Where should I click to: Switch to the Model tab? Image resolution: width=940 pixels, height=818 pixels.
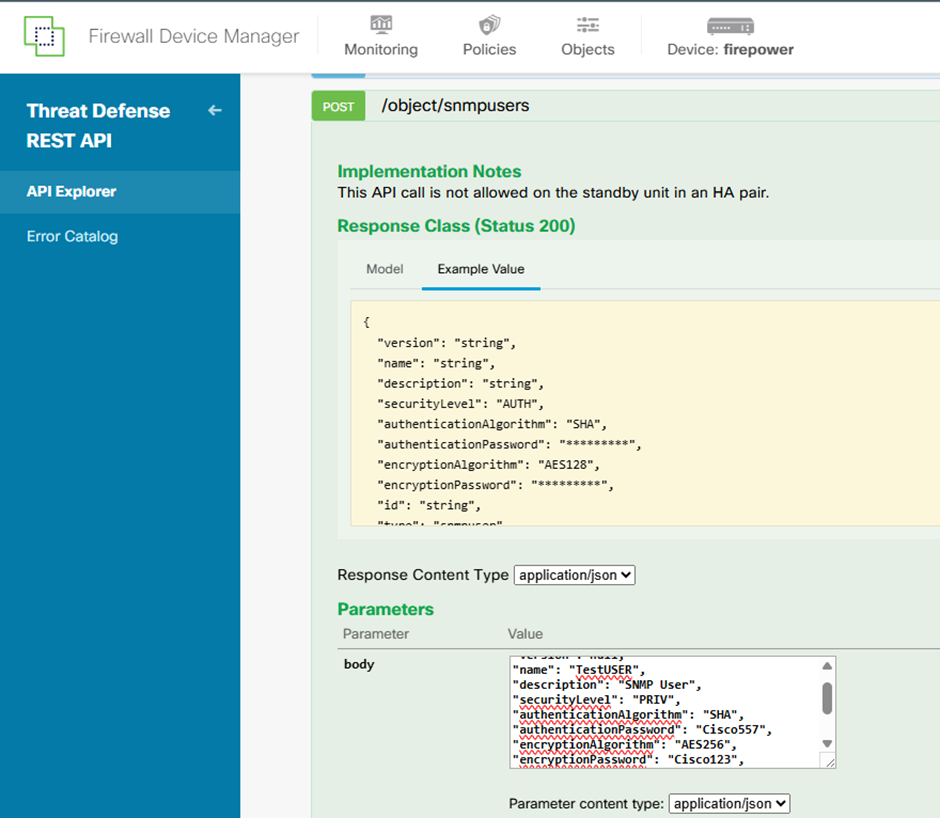pyautogui.click(x=384, y=269)
